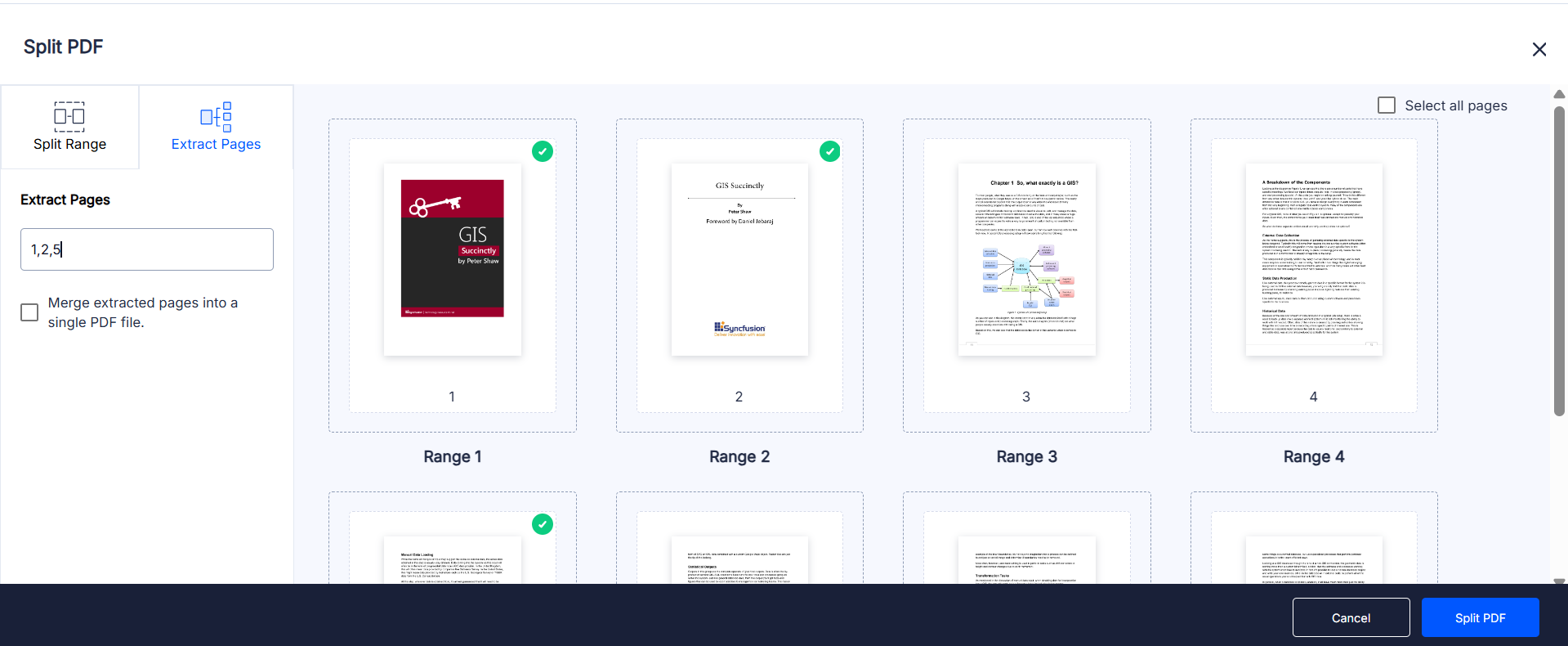Click the Range 1 label

(453, 456)
